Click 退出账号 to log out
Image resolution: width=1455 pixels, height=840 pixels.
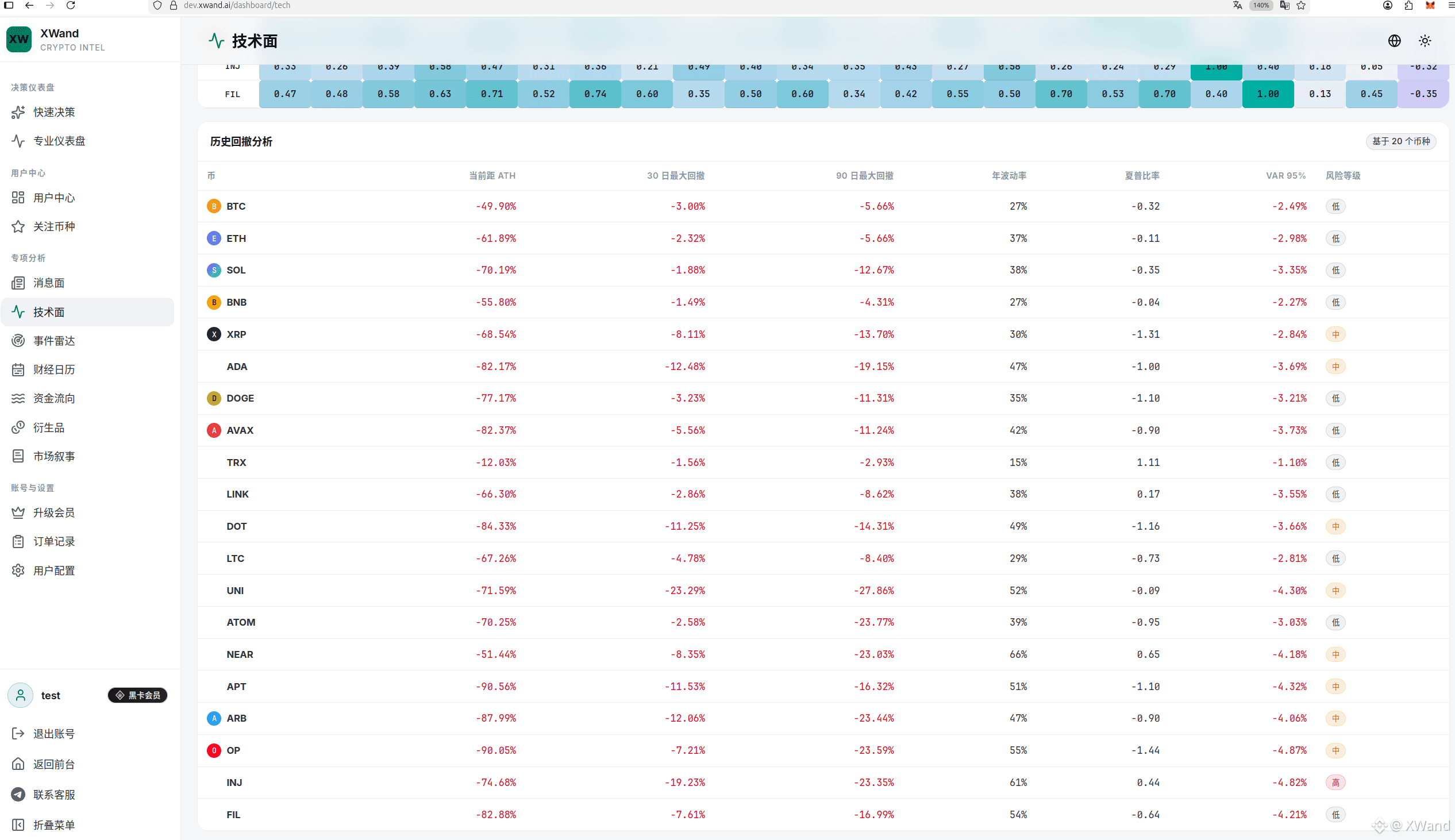pyautogui.click(x=88, y=734)
